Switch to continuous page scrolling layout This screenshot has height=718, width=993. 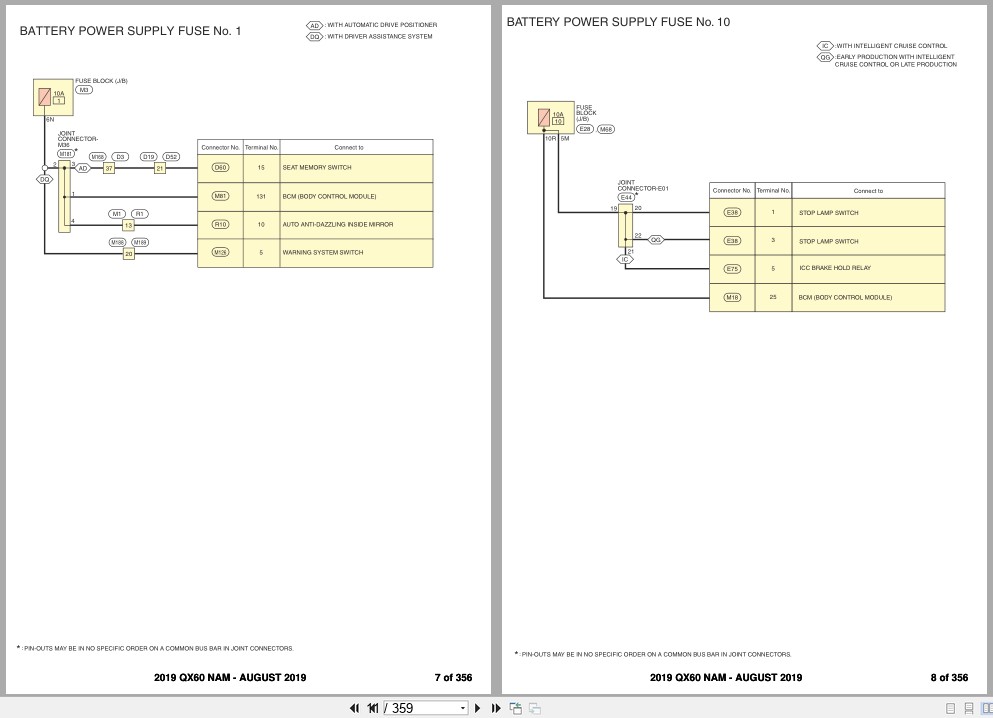coord(969,709)
